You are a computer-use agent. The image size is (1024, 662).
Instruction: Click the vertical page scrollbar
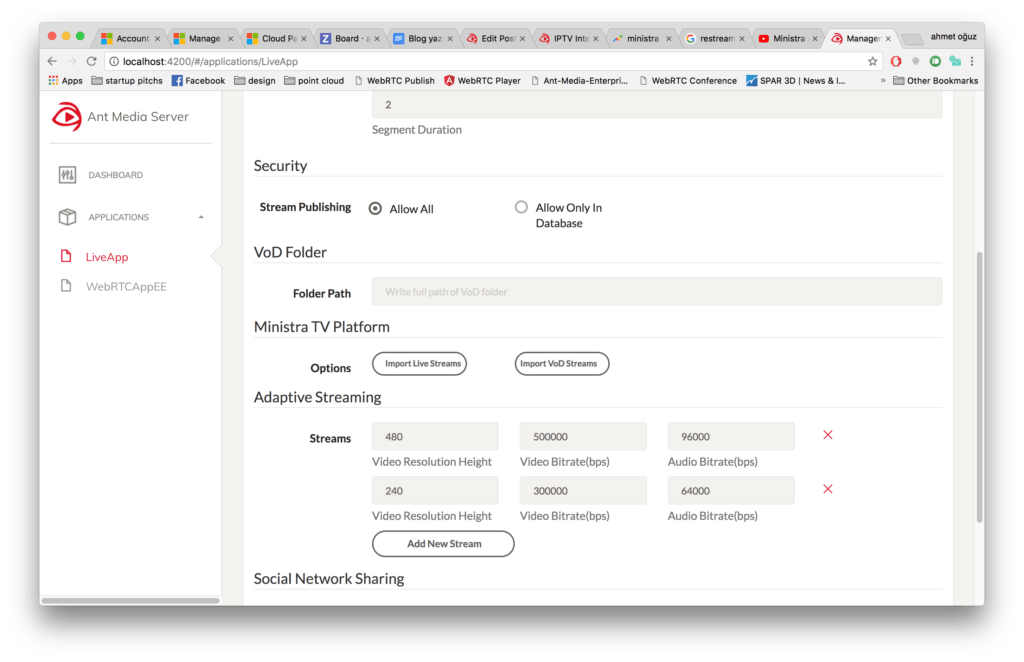tap(979, 386)
